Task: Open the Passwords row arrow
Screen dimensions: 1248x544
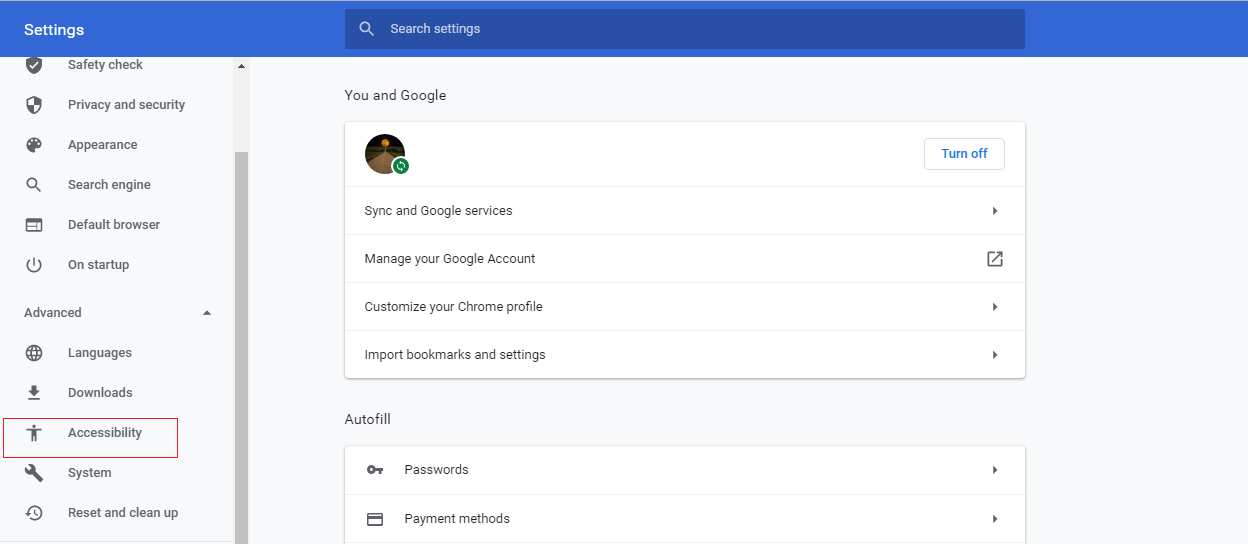Action: coord(995,470)
